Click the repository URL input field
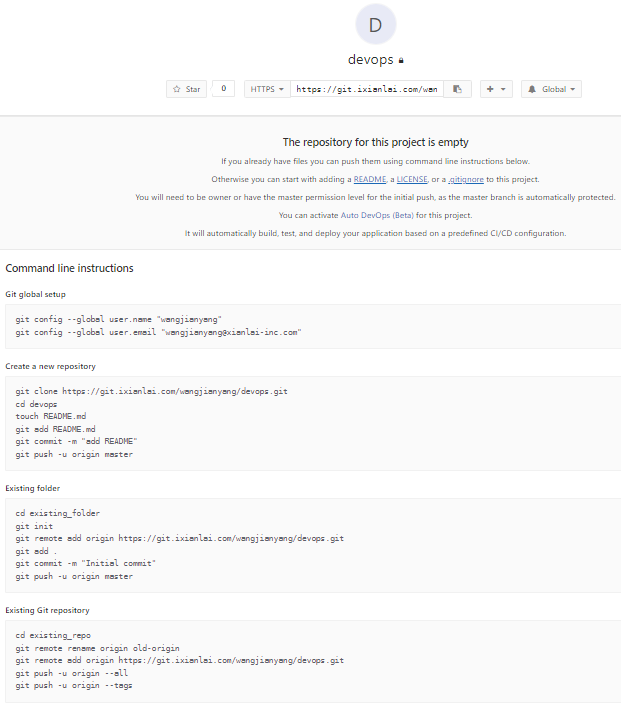The image size is (621, 709). pos(367,89)
